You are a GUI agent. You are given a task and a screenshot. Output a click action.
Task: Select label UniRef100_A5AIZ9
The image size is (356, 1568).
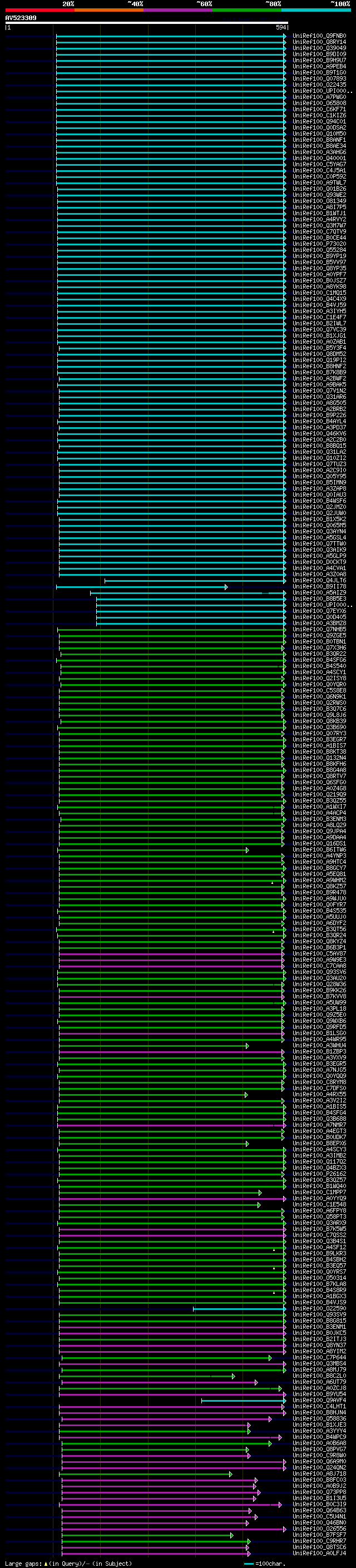[319, 593]
